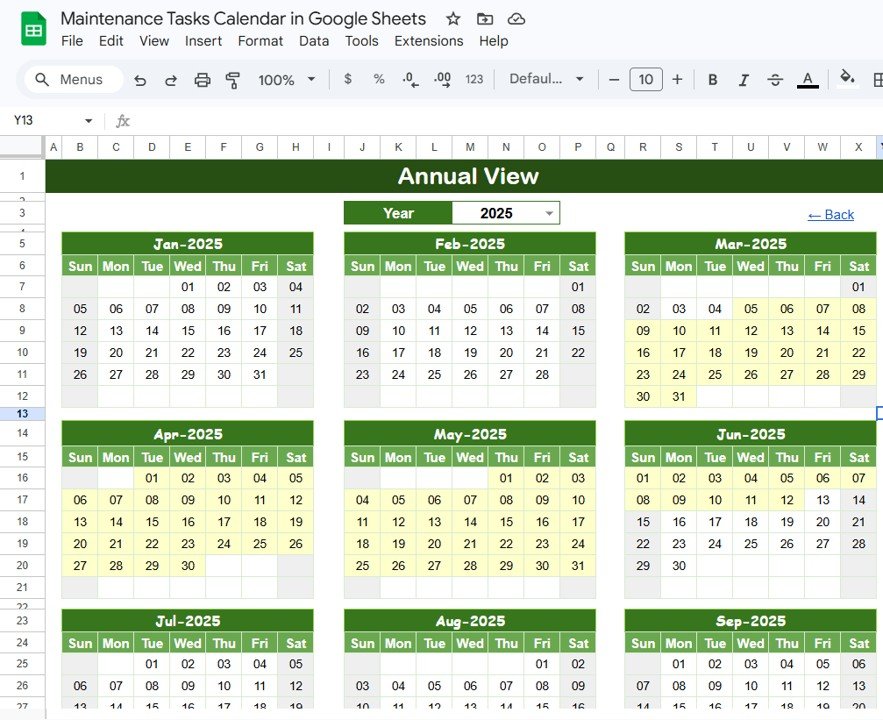Select the Apr-2025 month header

[x=188, y=434]
